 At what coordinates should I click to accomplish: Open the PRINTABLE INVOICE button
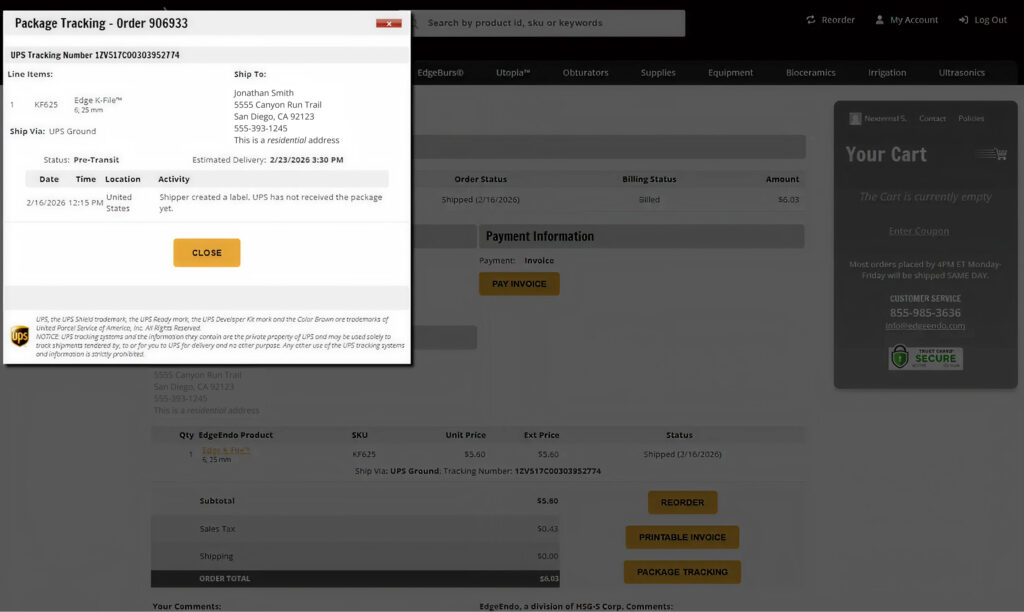(x=682, y=537)
